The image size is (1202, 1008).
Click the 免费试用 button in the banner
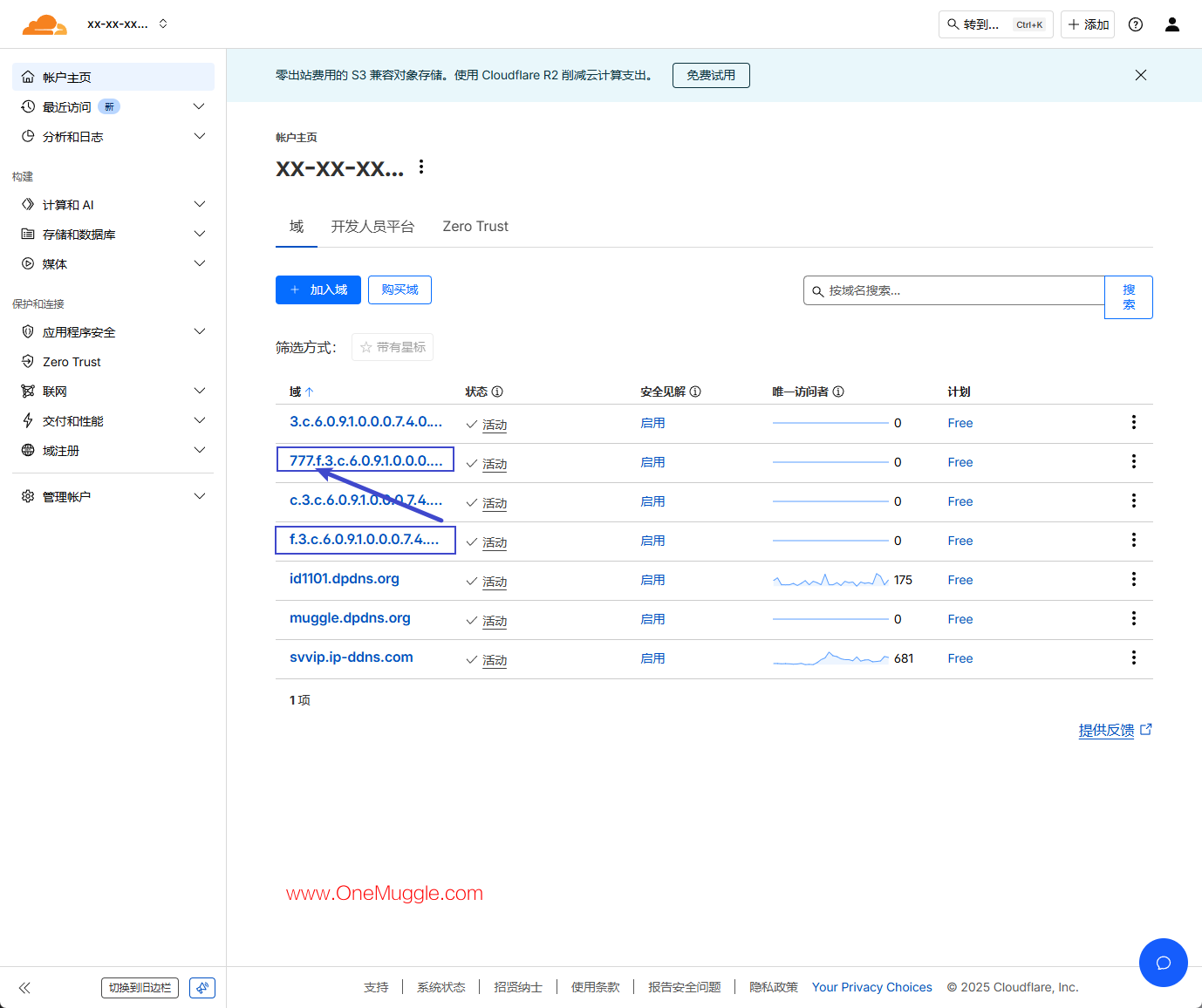click(x=711, y=75)
